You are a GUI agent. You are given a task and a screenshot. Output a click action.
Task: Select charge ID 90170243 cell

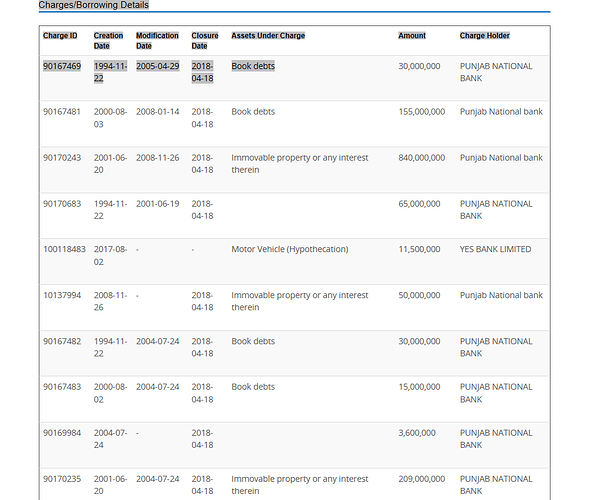coord(62,158)
